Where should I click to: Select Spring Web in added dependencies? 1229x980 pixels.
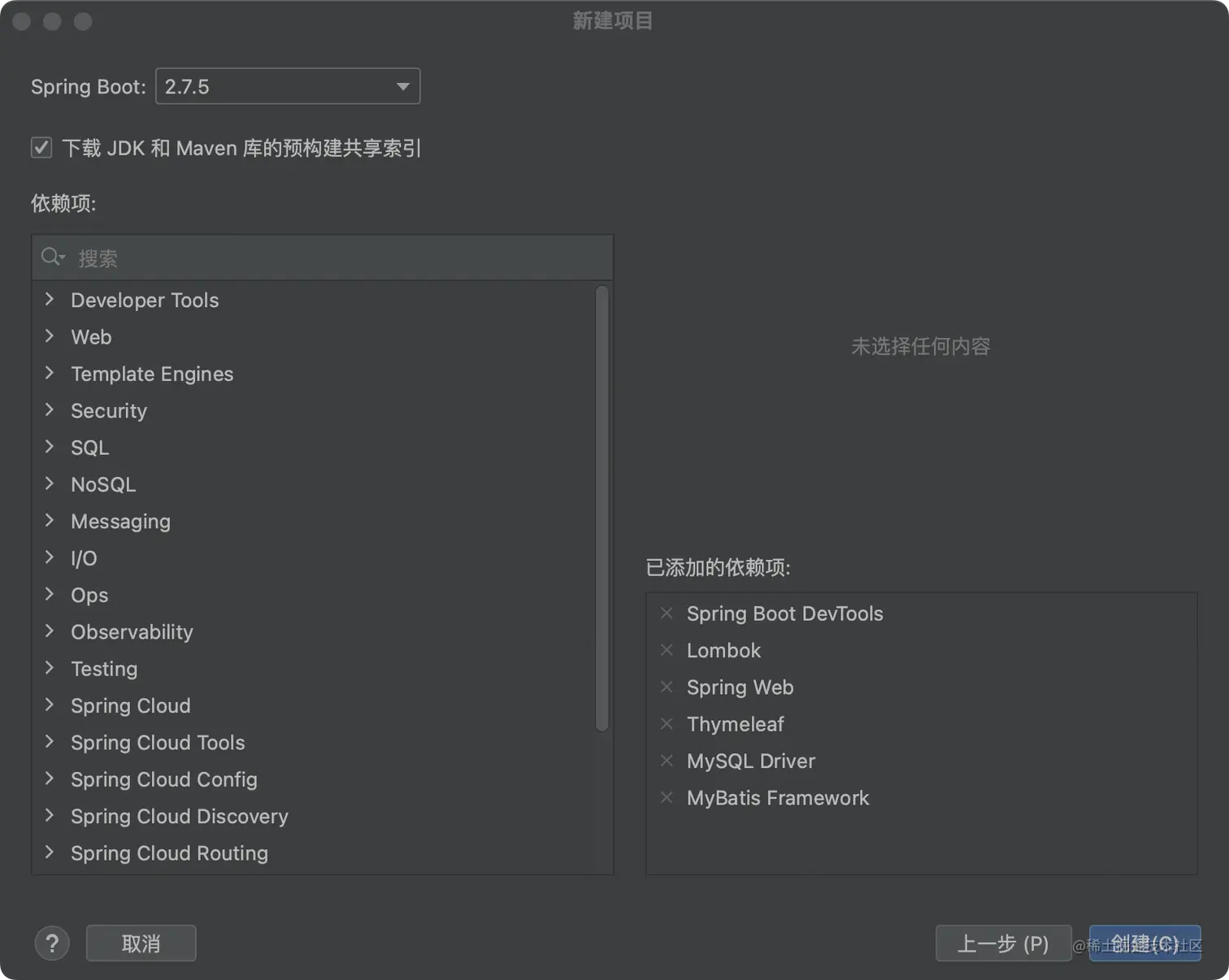740,687
